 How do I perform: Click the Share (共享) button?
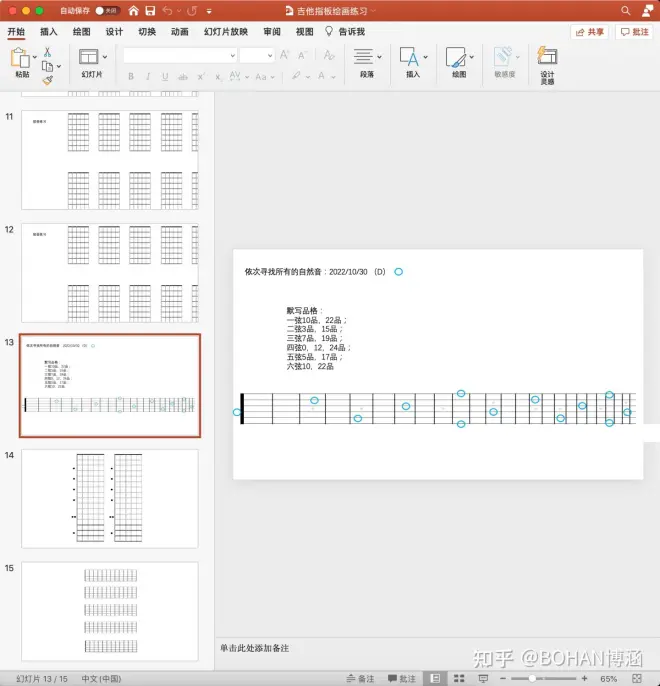click(x=590, y=32)
